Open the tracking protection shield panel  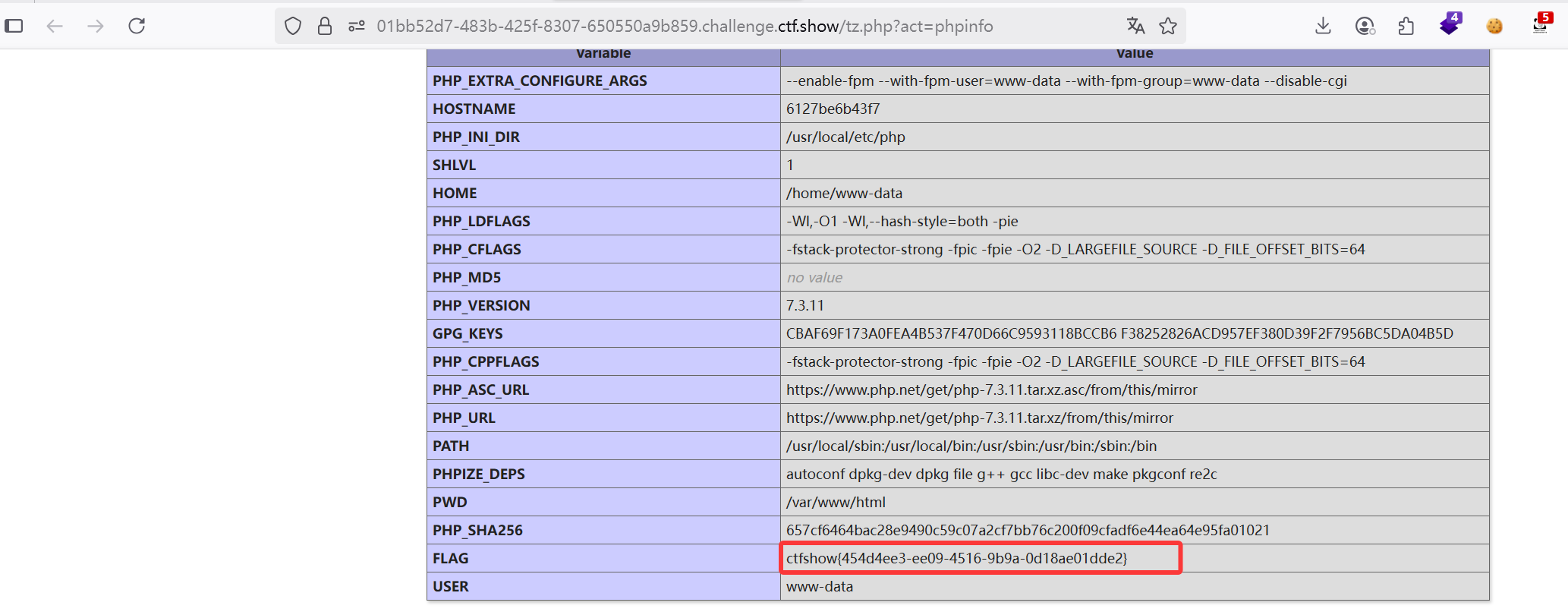click(x=293, y=27)
